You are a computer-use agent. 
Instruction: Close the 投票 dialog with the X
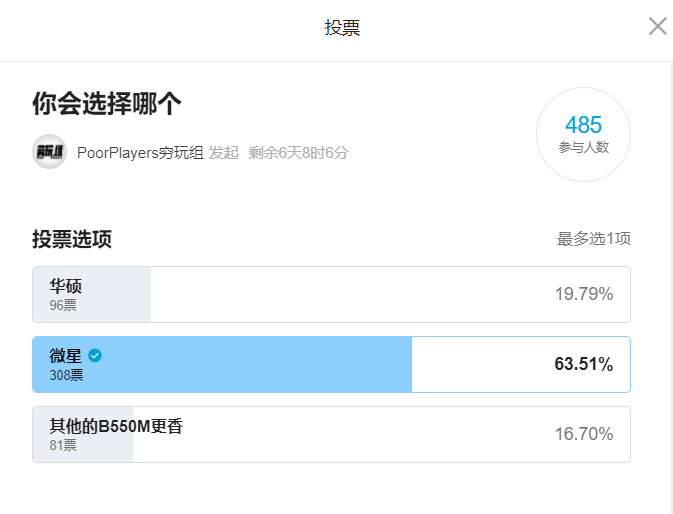point(657,27)
